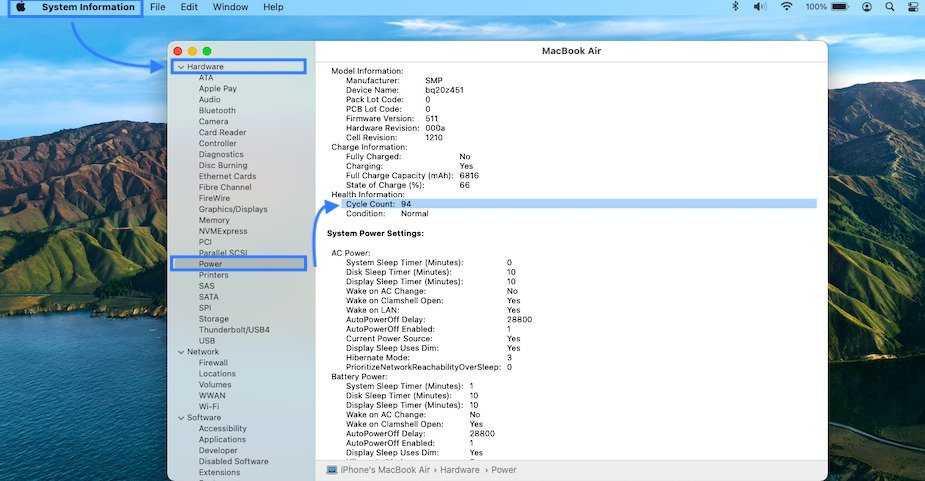Click the green zoom window button
The height and width of the screenshot is (481, 925).
pos(207,51)
